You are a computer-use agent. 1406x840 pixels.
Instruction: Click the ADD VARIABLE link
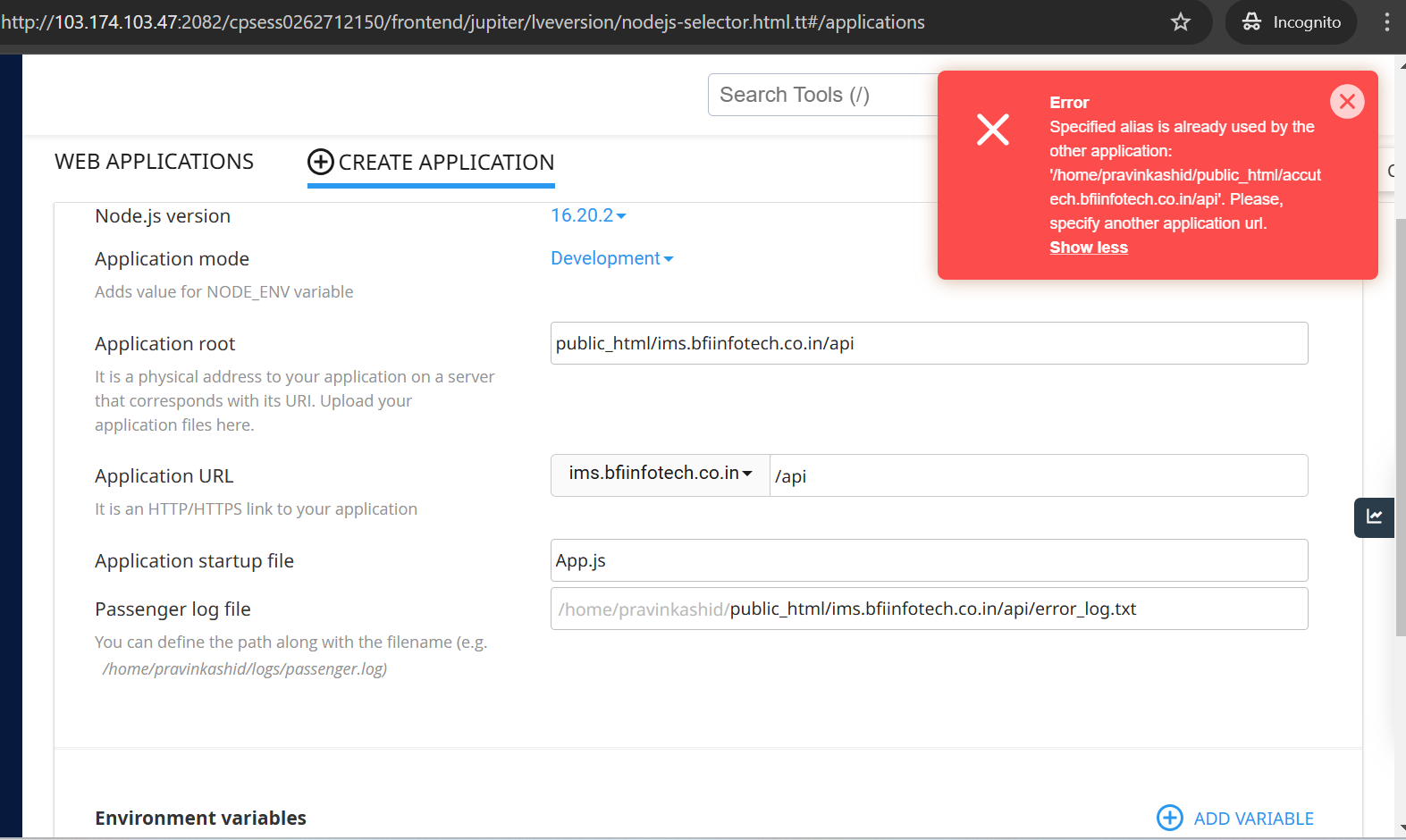(1253, 819)
